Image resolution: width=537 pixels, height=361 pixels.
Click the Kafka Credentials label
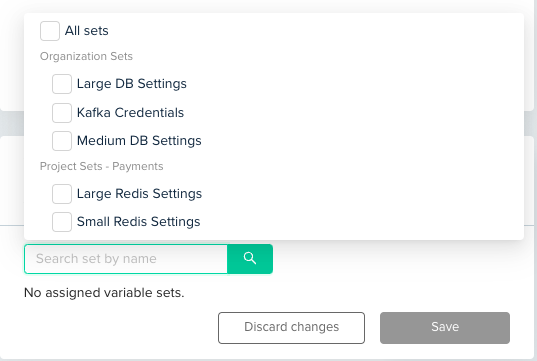(x=130, y=113)
